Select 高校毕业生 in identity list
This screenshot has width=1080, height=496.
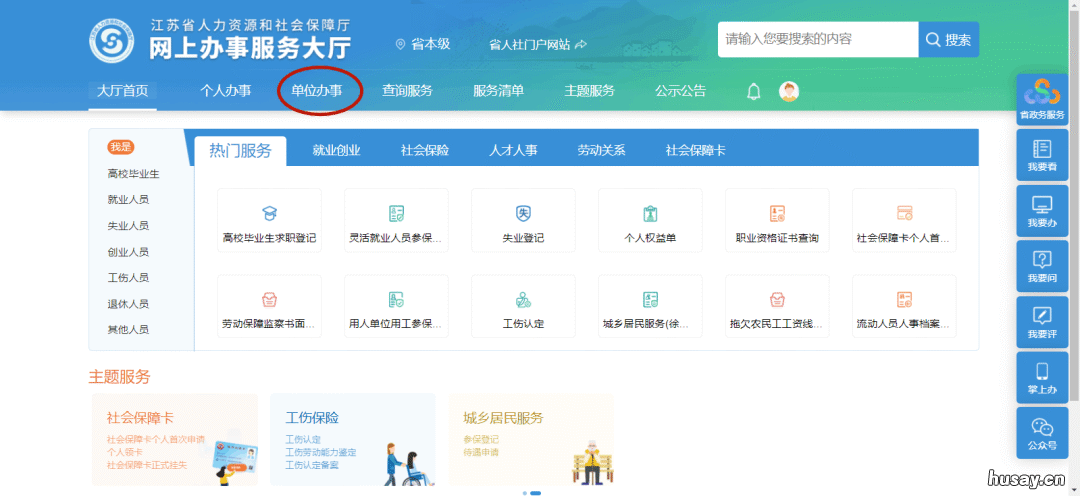click(134, 174)
